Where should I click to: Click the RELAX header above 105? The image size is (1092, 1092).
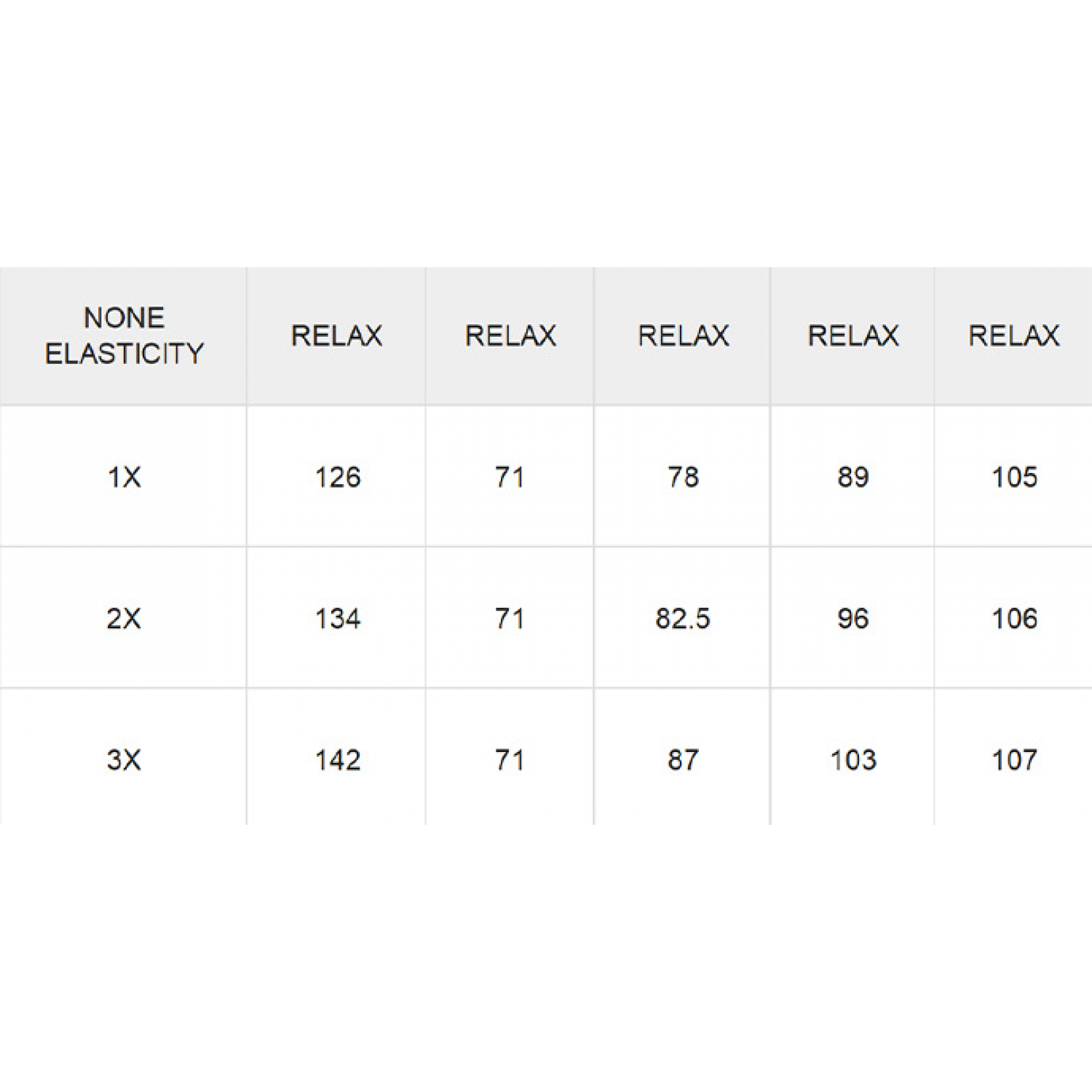(x=1014, y=336)
